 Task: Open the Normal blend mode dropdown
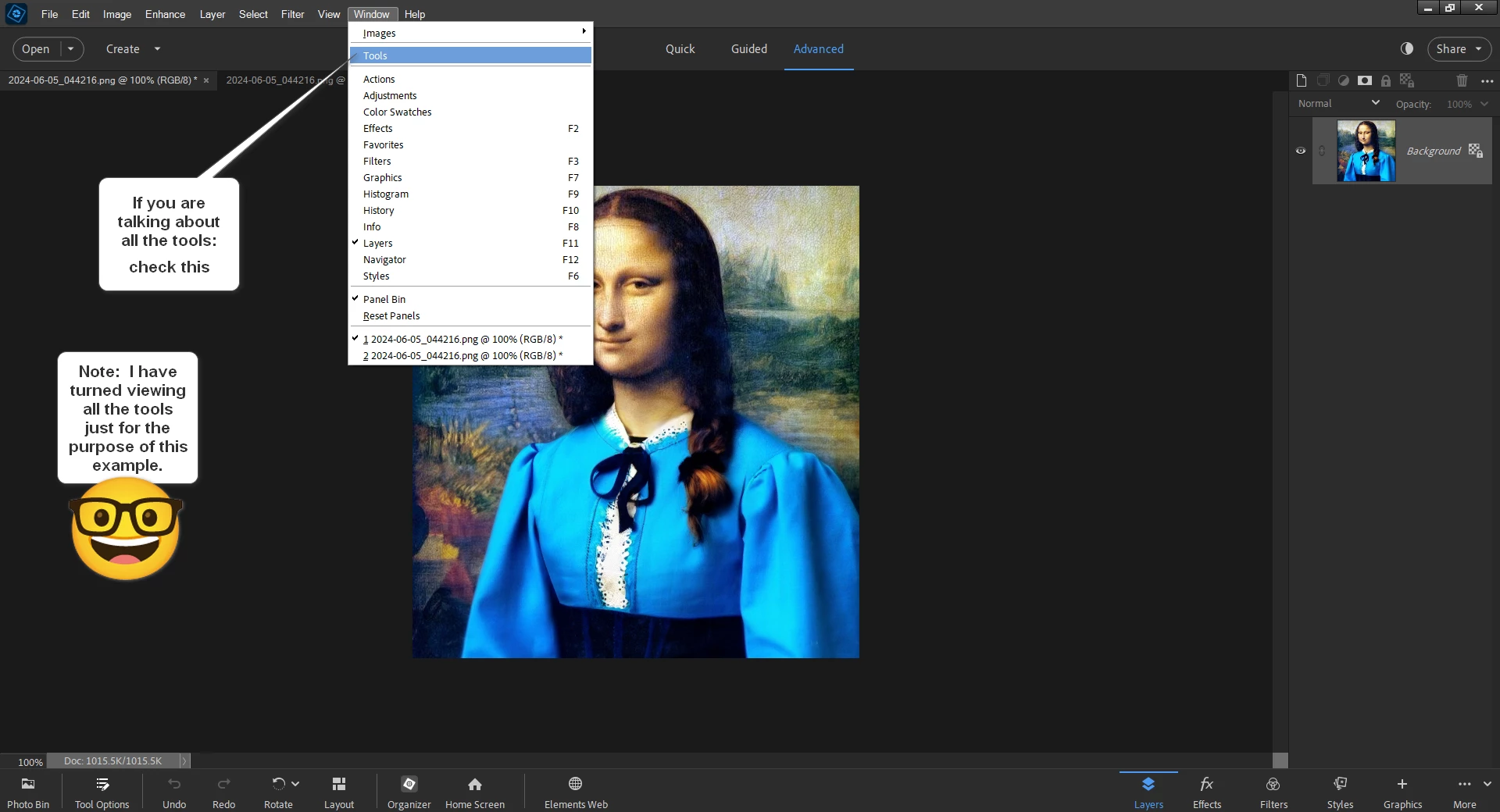pyautogui.click(x=1338, y=103)
